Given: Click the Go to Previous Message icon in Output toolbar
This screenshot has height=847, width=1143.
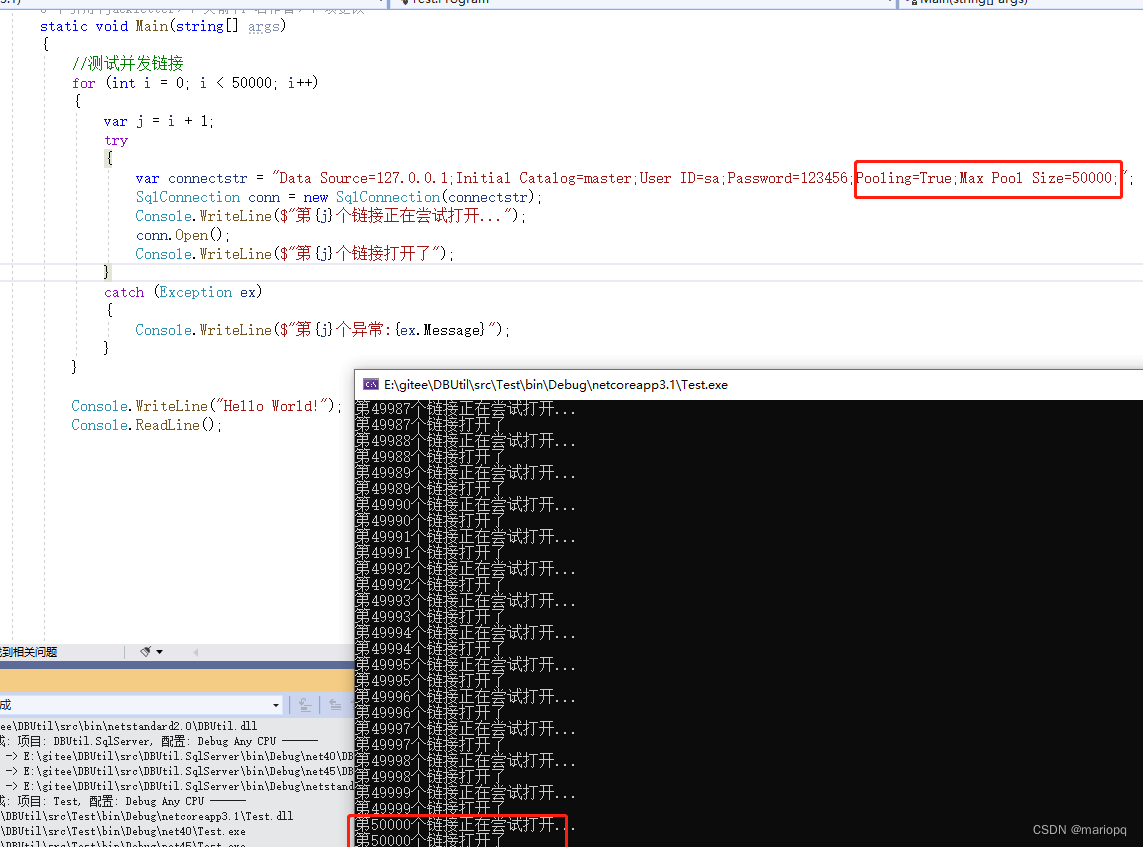Looking at the screenshot, I should tap(335, 705).
